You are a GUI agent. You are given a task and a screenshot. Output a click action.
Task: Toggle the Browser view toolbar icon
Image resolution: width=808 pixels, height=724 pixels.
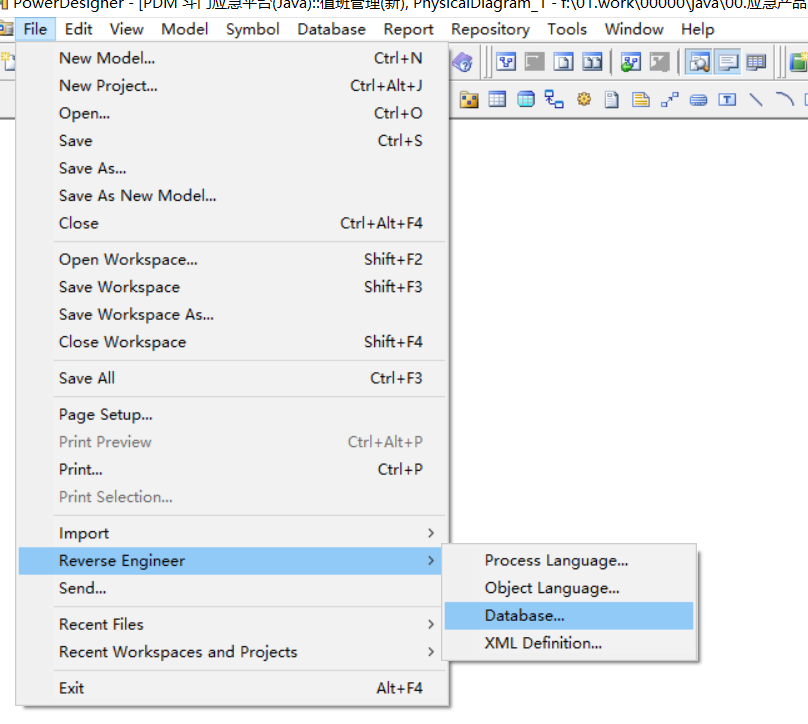pyautogui.click(x=699, y=62)
